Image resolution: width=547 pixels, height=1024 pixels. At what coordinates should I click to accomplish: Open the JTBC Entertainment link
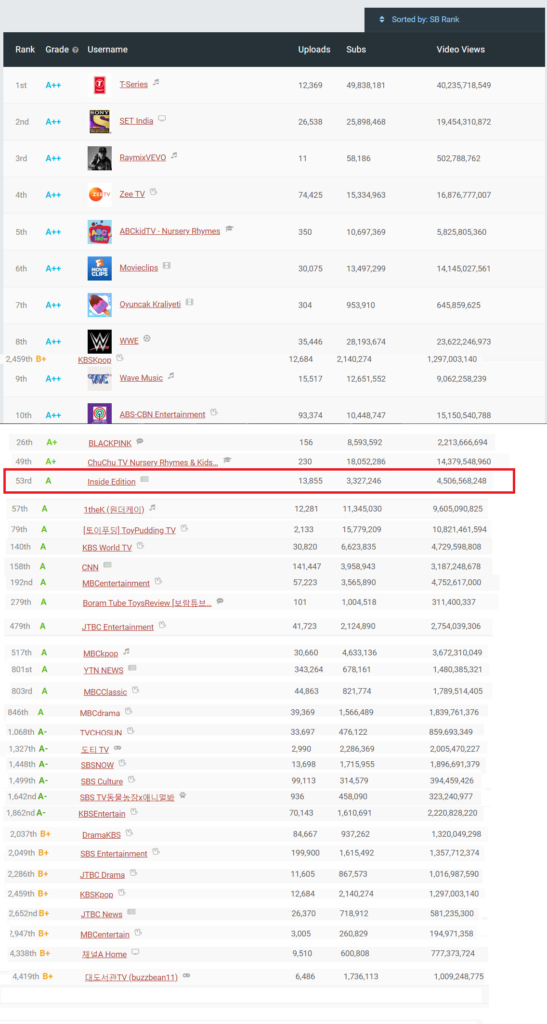pyautogui.click(x=118, y=627)
